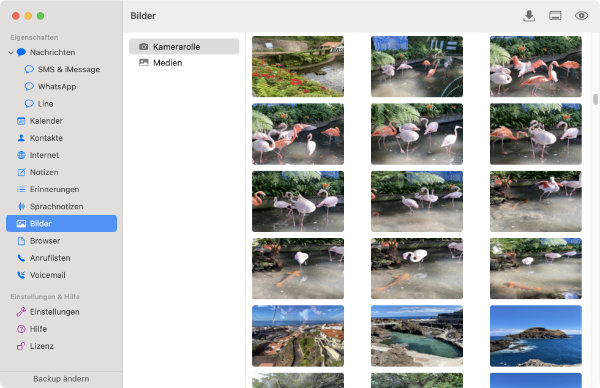
Task: Open Sprachnotizen label in sidebar
Action: (57, 207)
